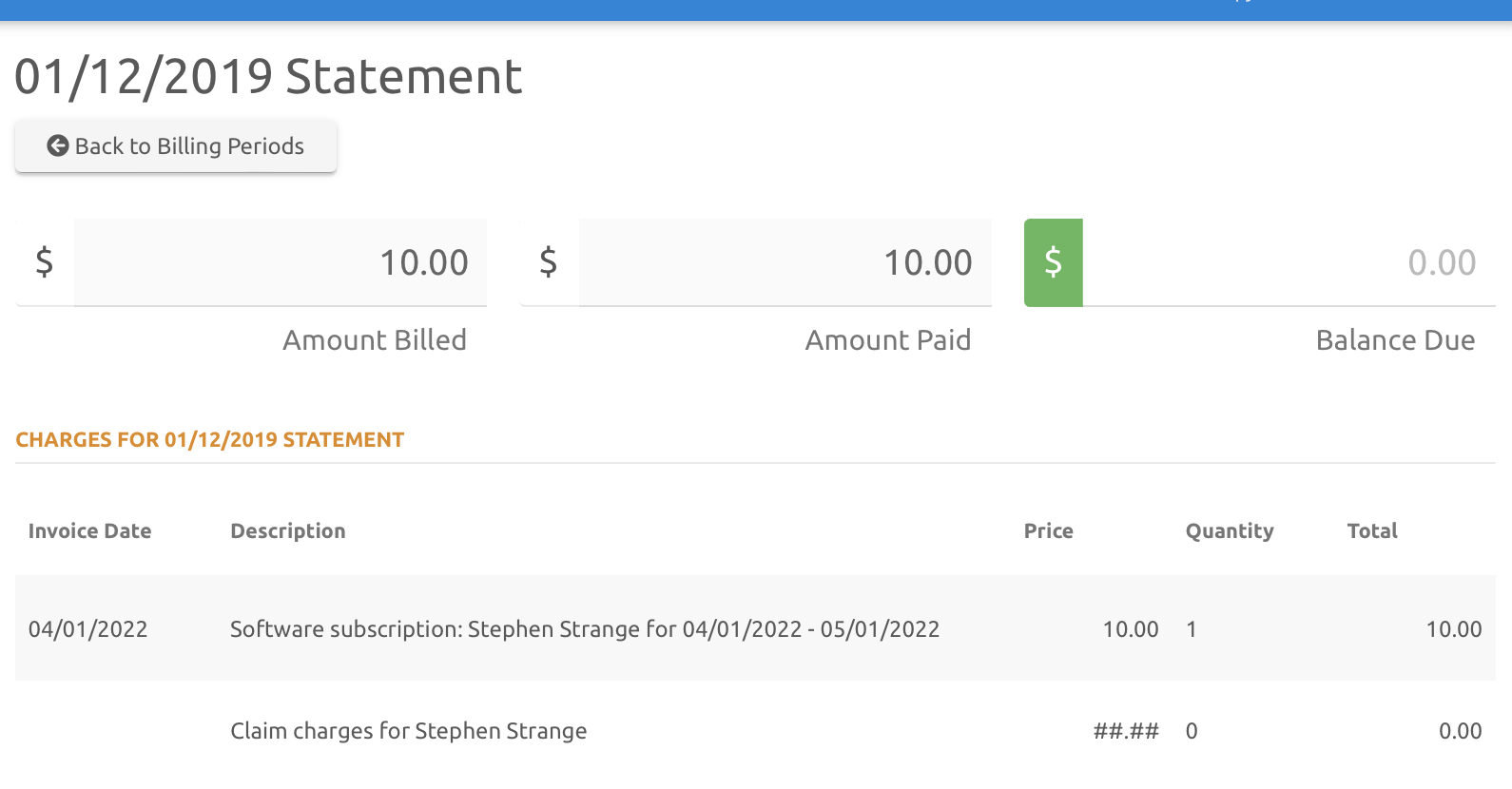The height and width of the screenshot is (789, 1512).
Task: Click the ##.## price placeholder for claim charges
Action: [1126, 731]
